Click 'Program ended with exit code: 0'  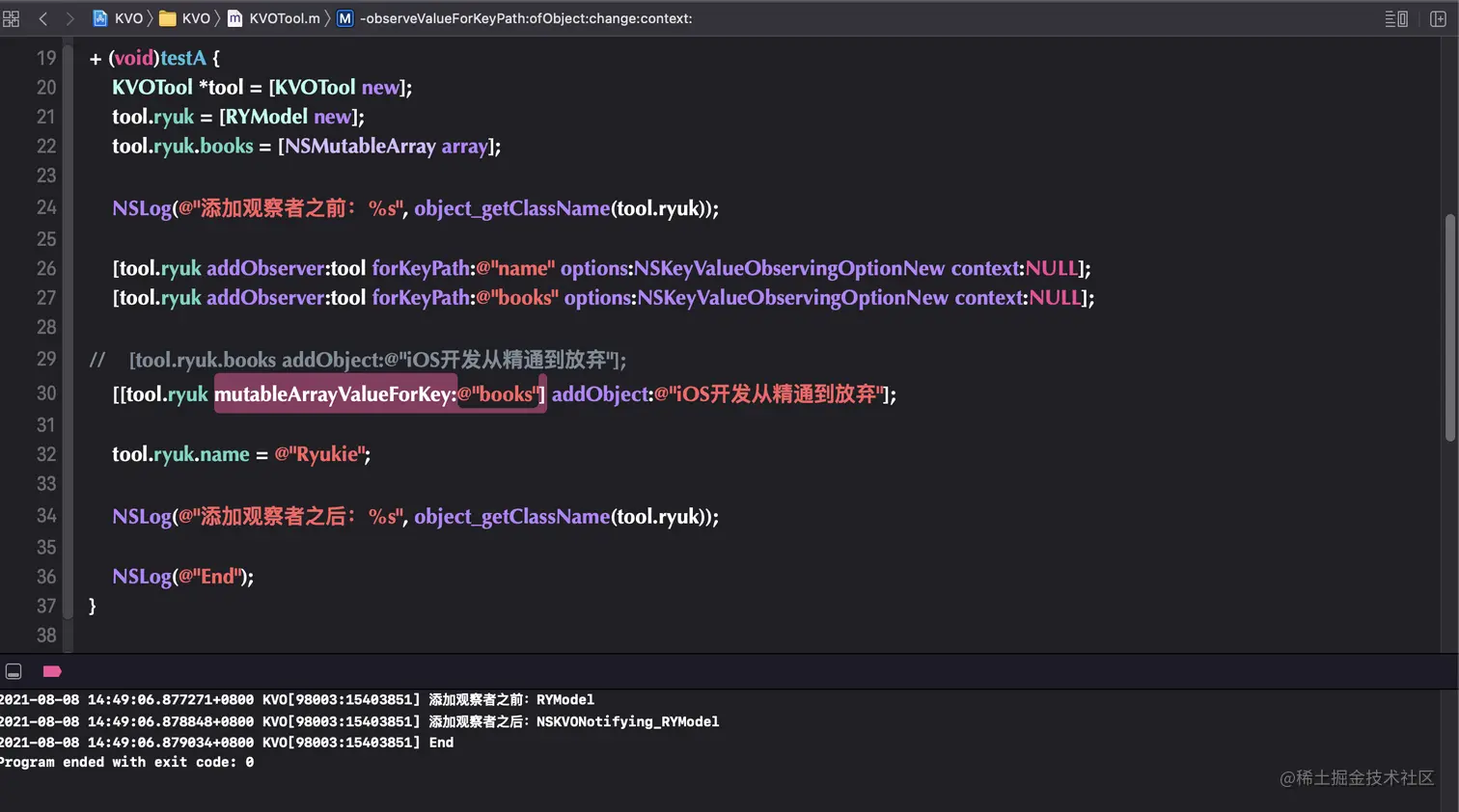point(126,762)
